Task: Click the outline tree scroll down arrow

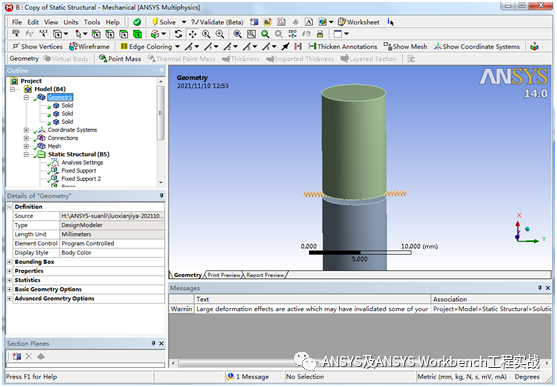Action: [x=161, y=183]
